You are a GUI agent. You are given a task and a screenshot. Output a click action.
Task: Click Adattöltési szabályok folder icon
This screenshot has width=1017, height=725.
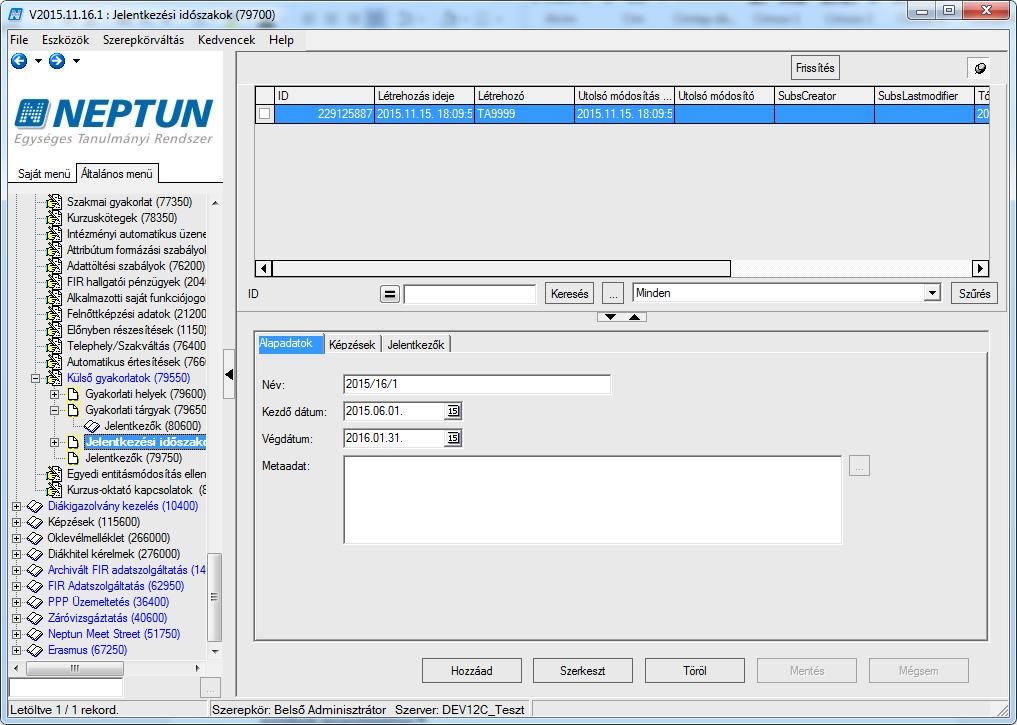pyautogui.click(x=55, y=266)
